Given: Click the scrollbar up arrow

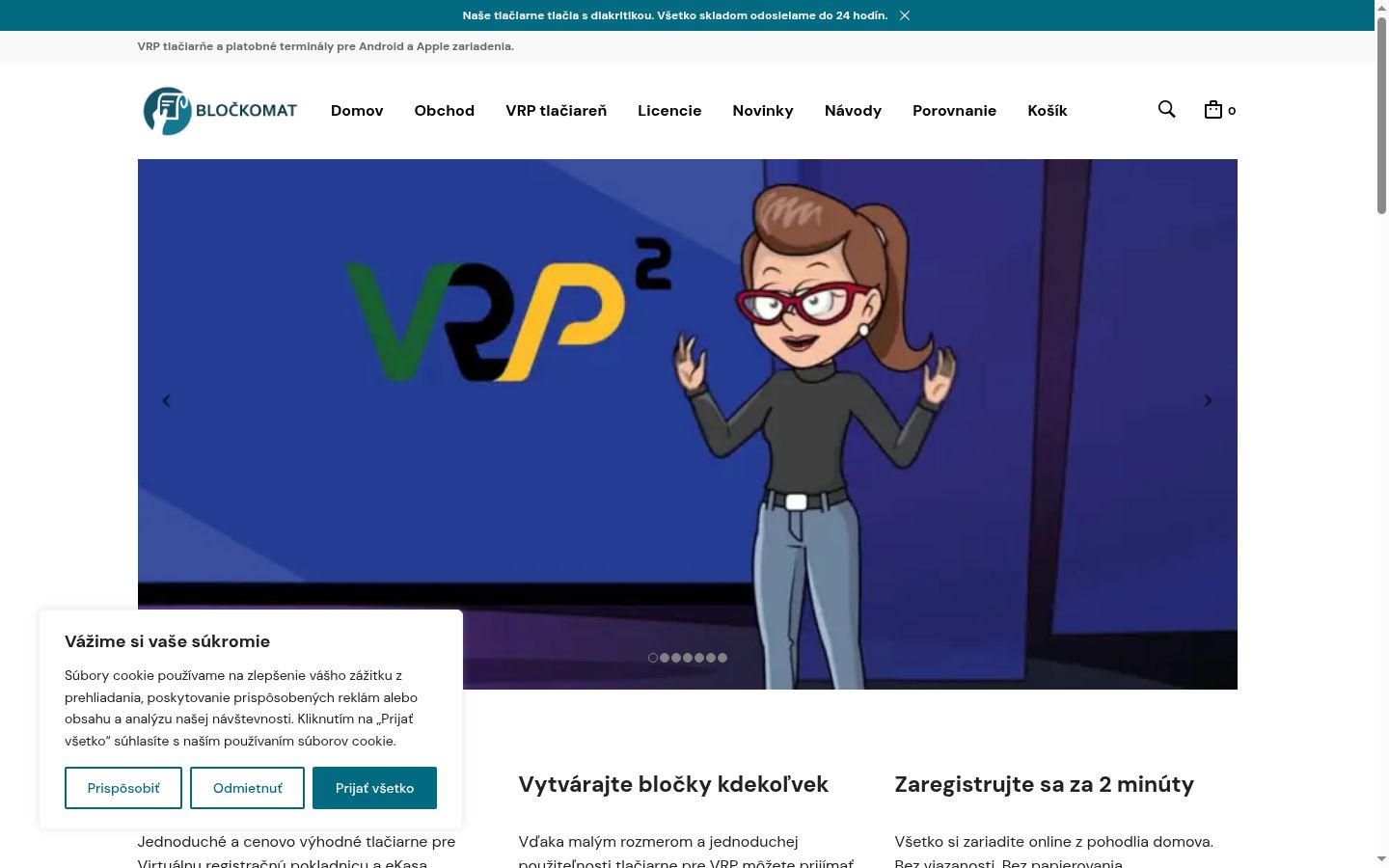Looking at the screenshot, I should tap(1381, 8).
